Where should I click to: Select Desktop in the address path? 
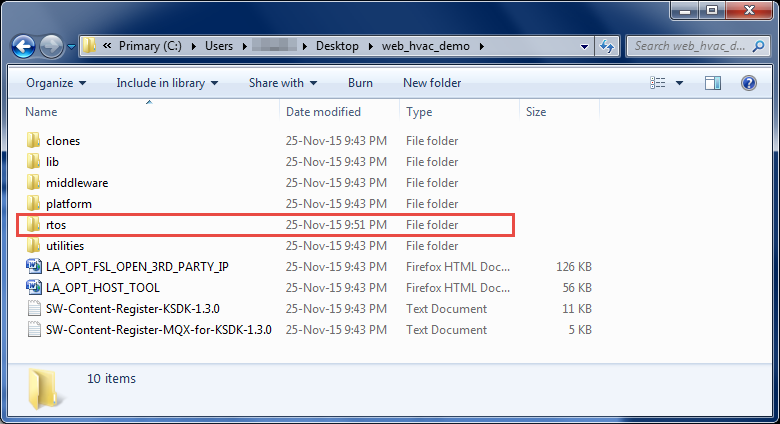337,46
